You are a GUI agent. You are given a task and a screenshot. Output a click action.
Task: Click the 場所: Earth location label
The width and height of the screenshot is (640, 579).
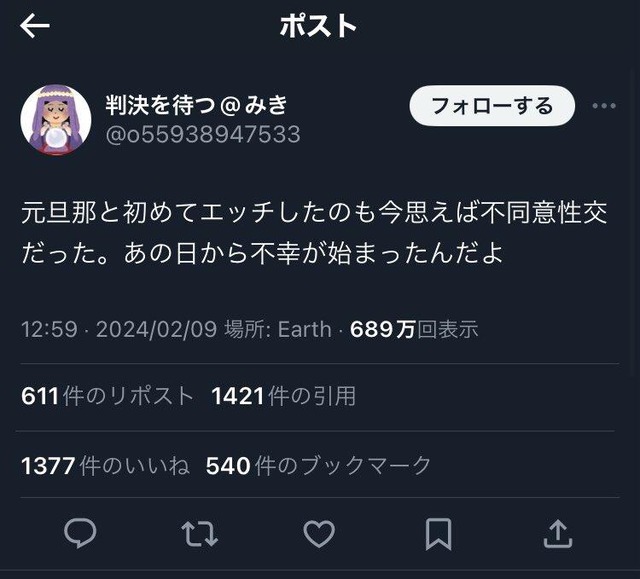click(x=278, y=329)
